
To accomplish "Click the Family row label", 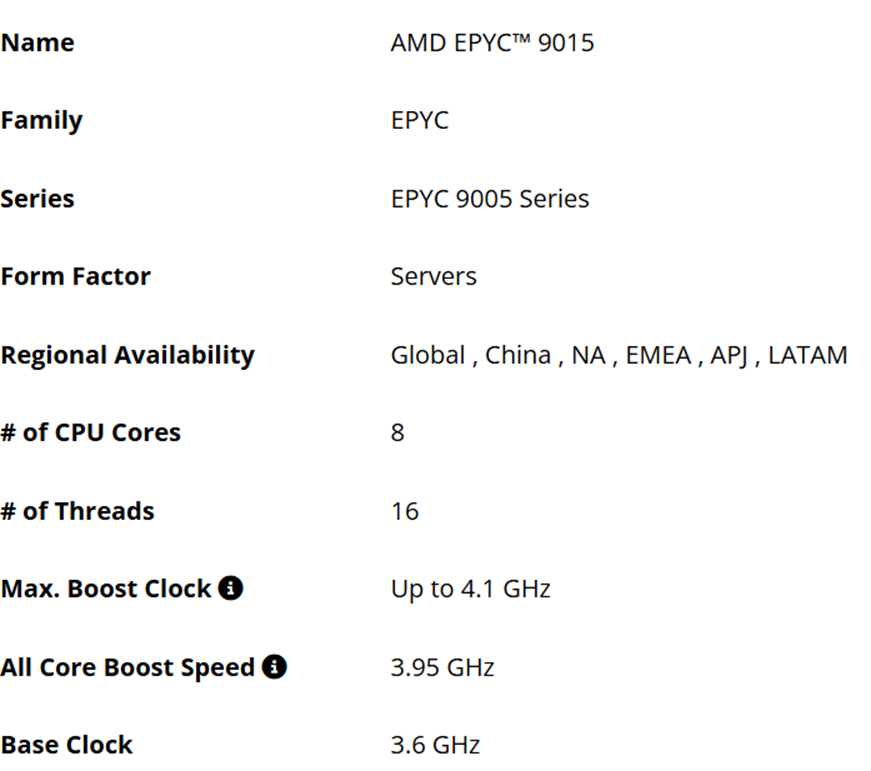I will click(x=41, y=121).
